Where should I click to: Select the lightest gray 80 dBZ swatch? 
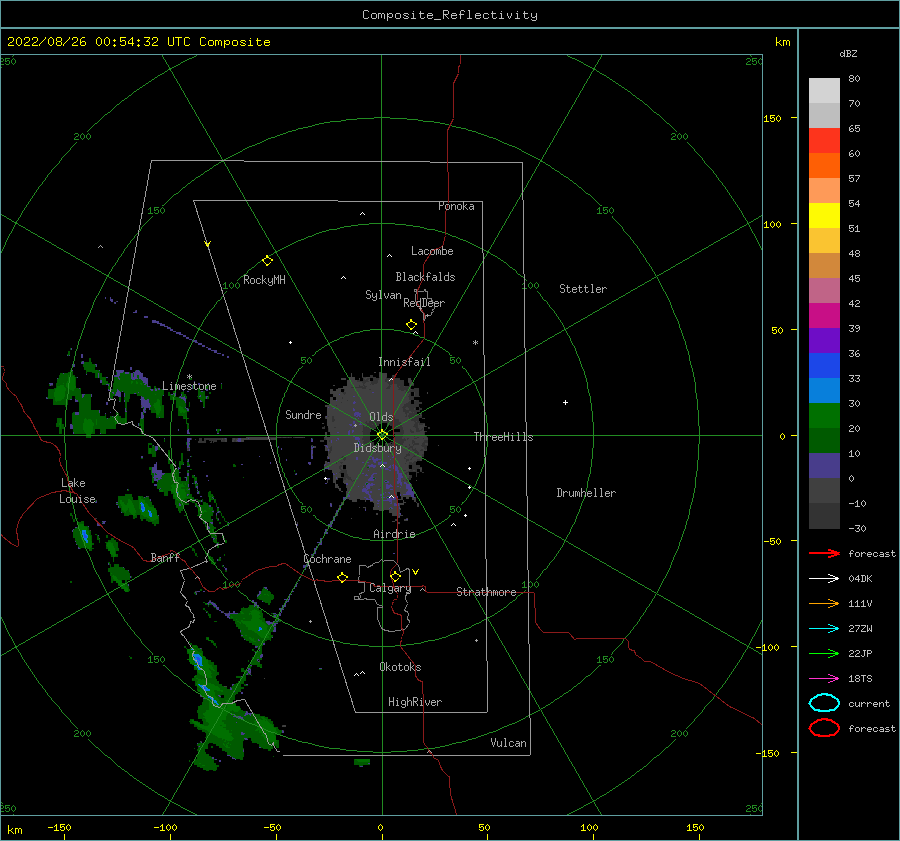[x=824, y=91]
